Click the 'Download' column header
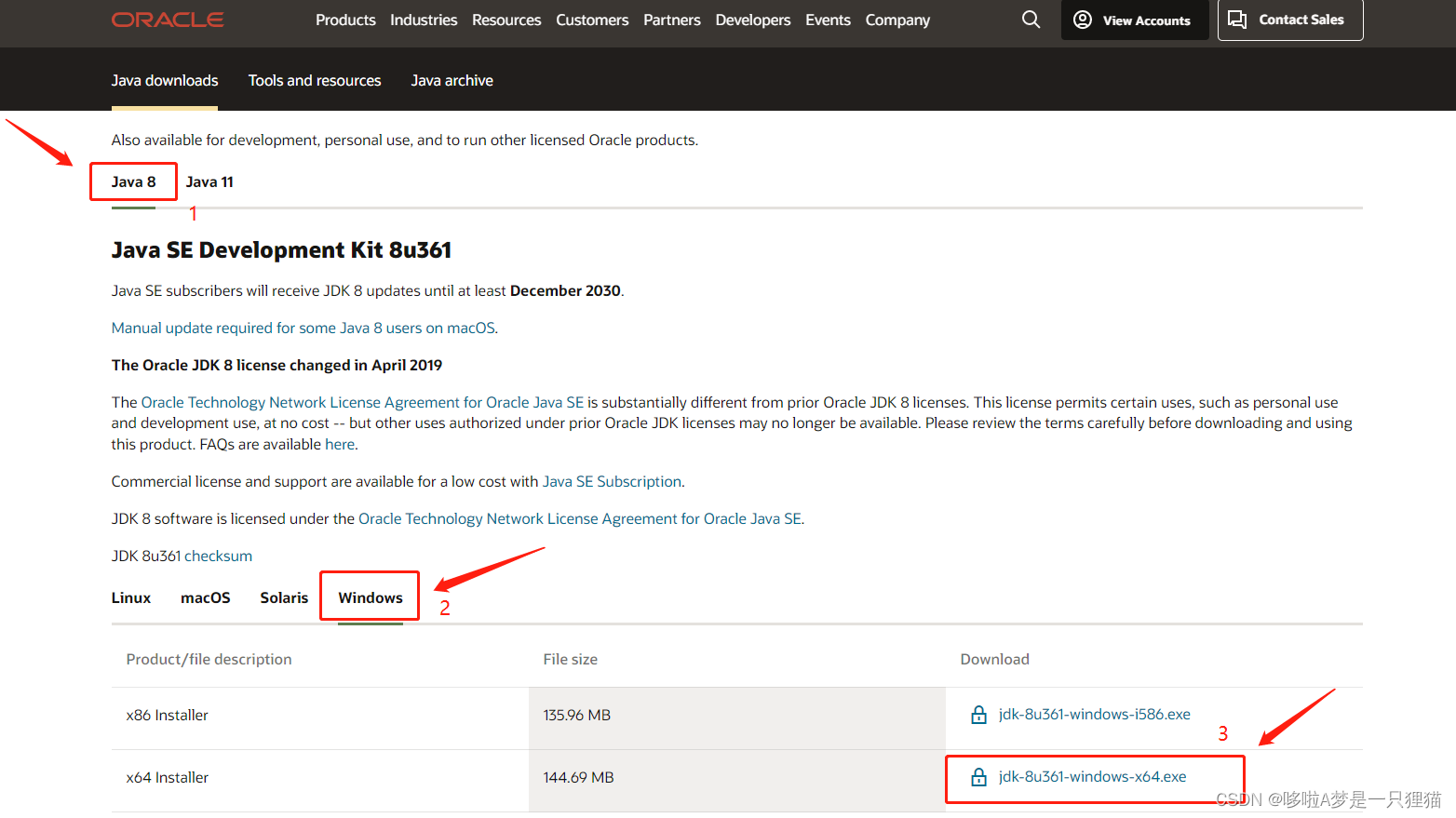The image size is (1456, 818). [x=995, y=659]
